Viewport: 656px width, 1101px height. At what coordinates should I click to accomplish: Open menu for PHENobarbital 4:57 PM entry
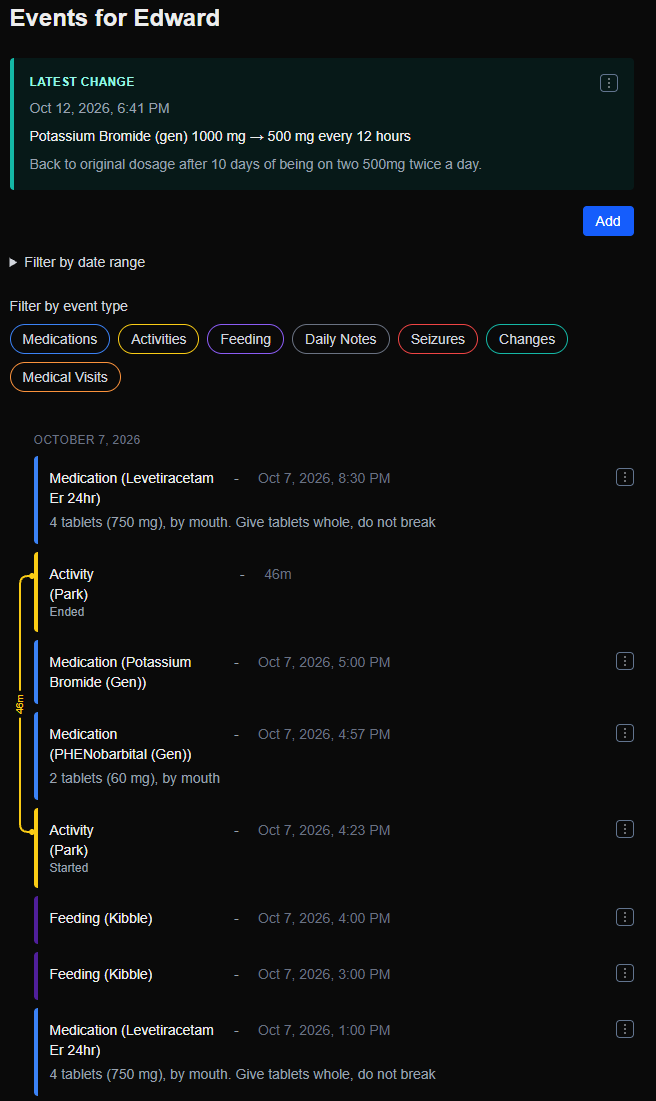click(x=625, y=733)
